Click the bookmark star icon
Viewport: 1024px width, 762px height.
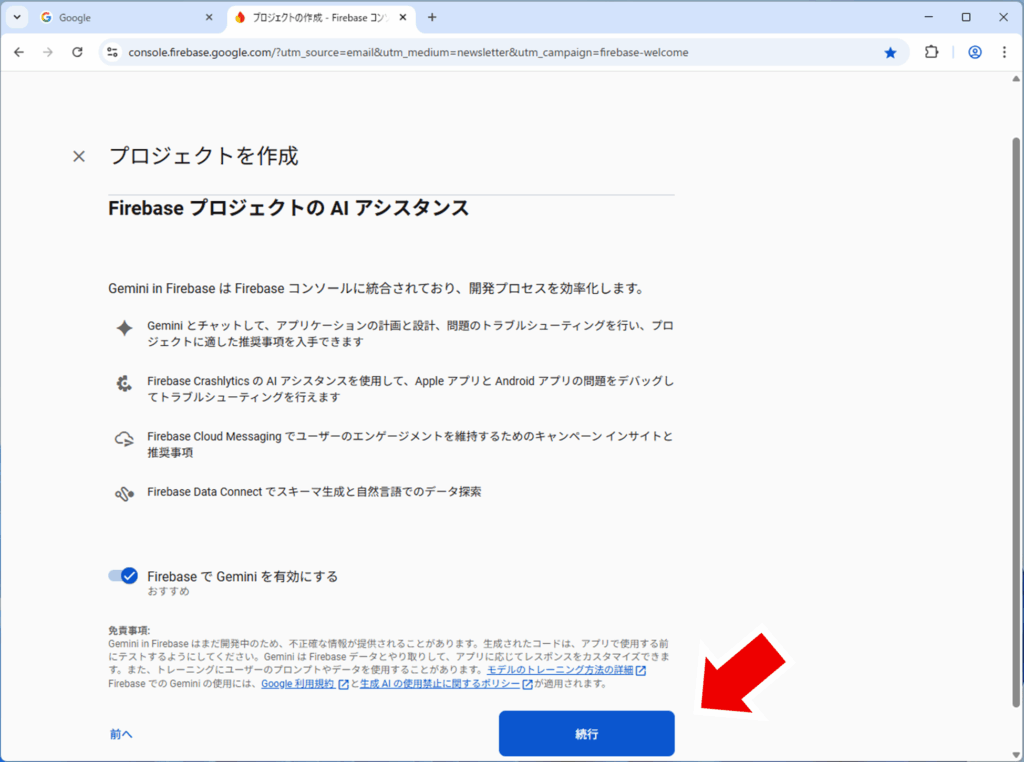click(x=890, y=52)
